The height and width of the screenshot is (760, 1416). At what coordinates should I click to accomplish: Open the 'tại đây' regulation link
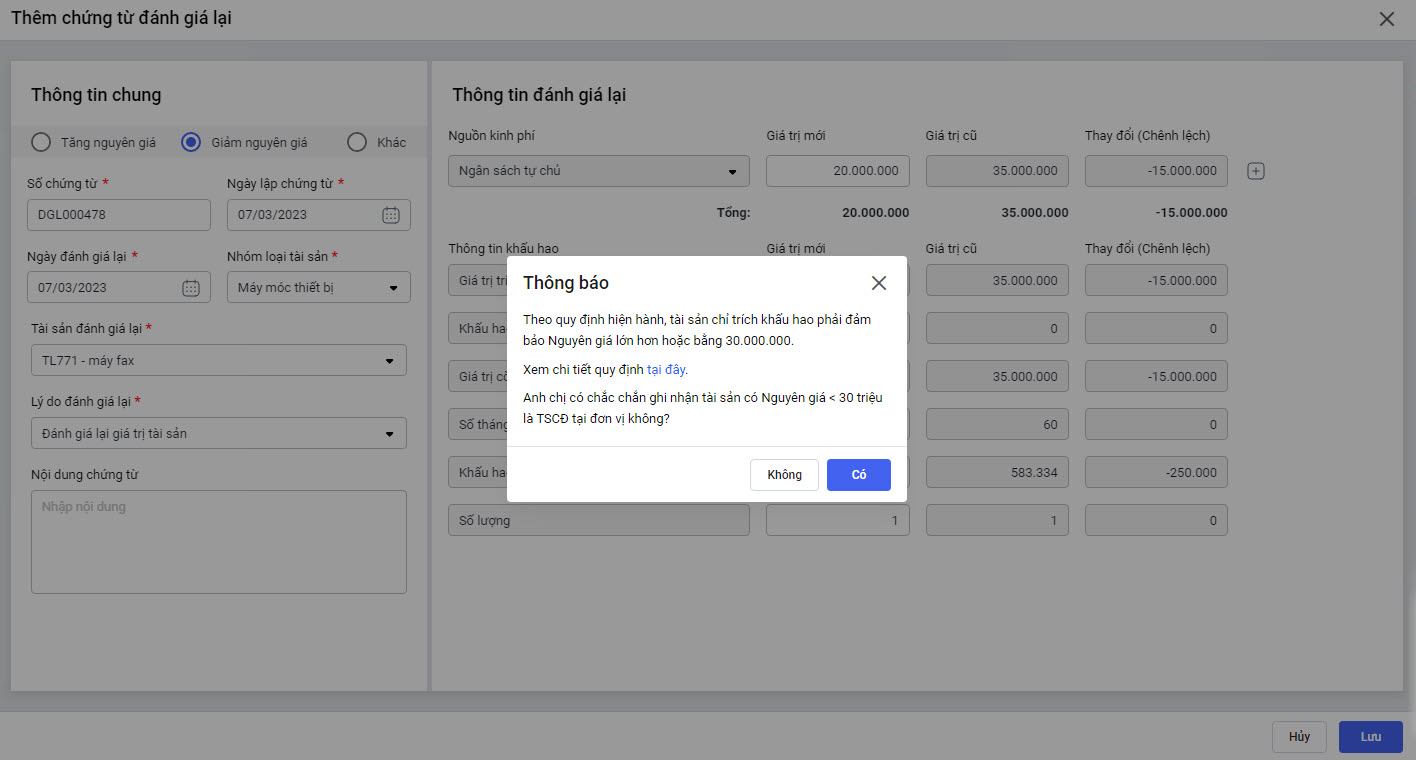click(666, 370)
